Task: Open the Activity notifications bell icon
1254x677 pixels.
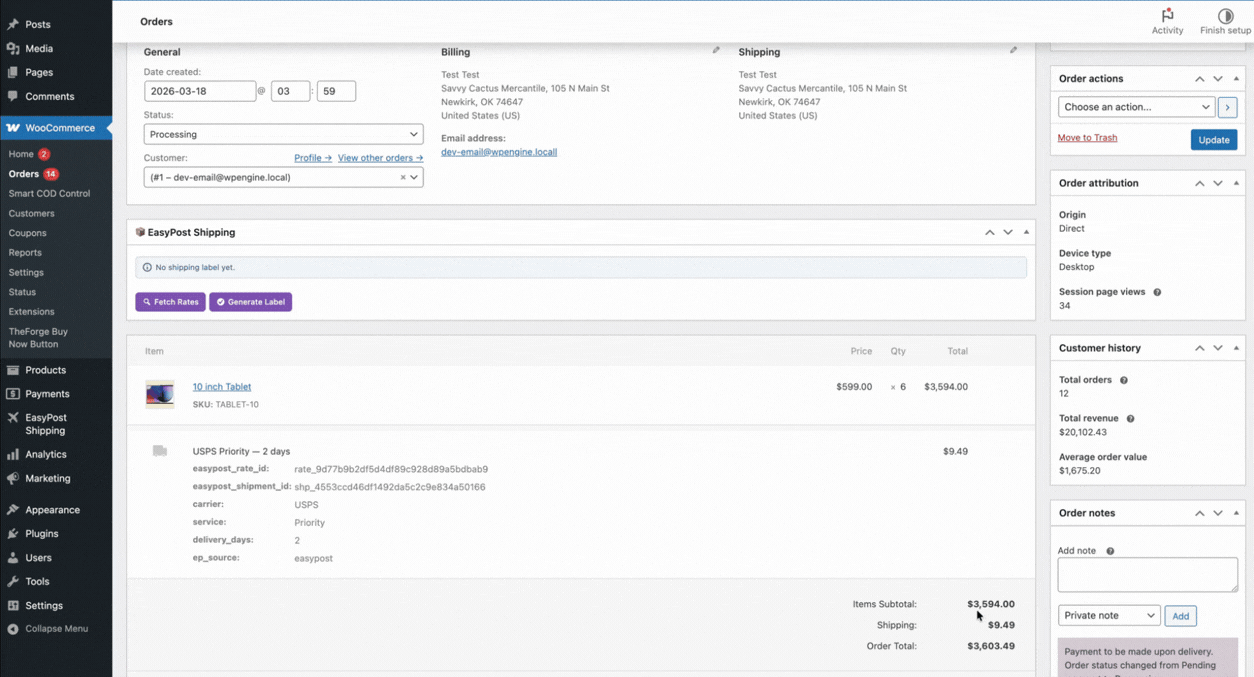Action: [x=1167, y=16]
